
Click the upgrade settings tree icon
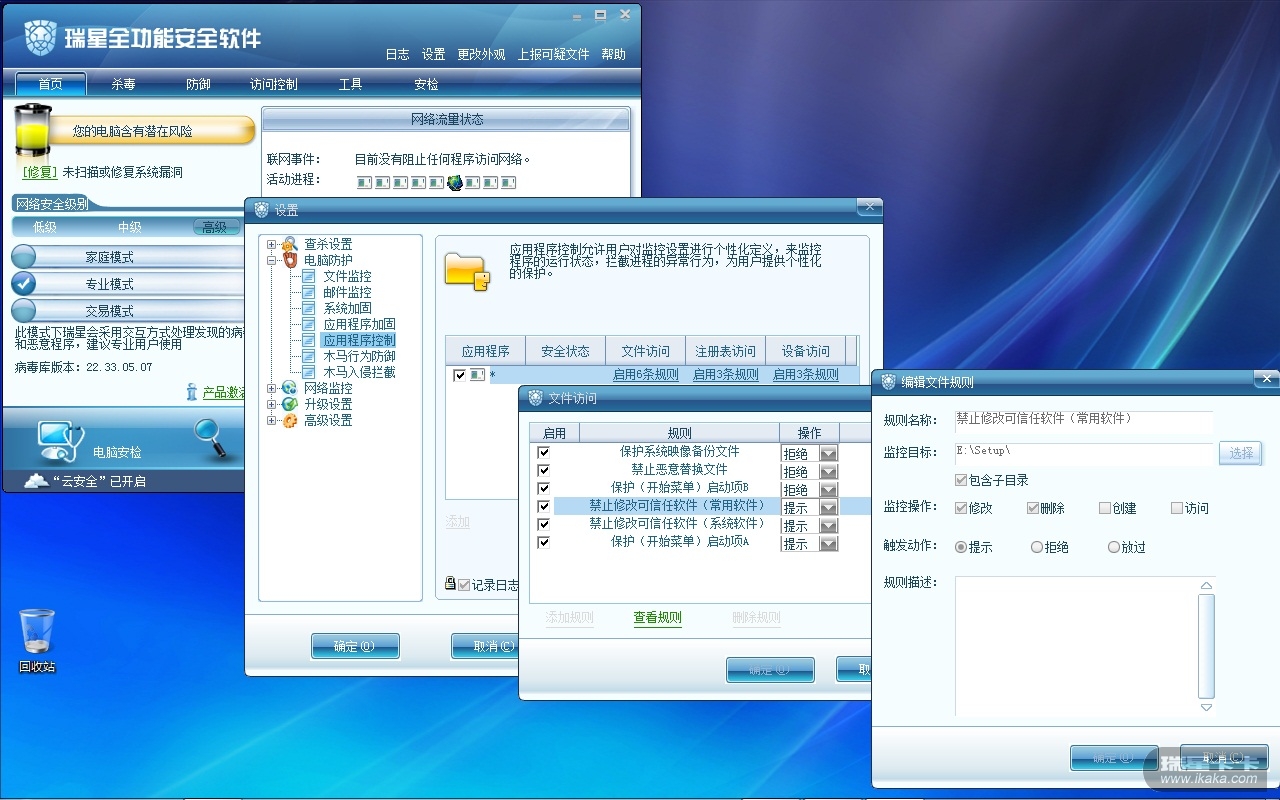[290, 404]
